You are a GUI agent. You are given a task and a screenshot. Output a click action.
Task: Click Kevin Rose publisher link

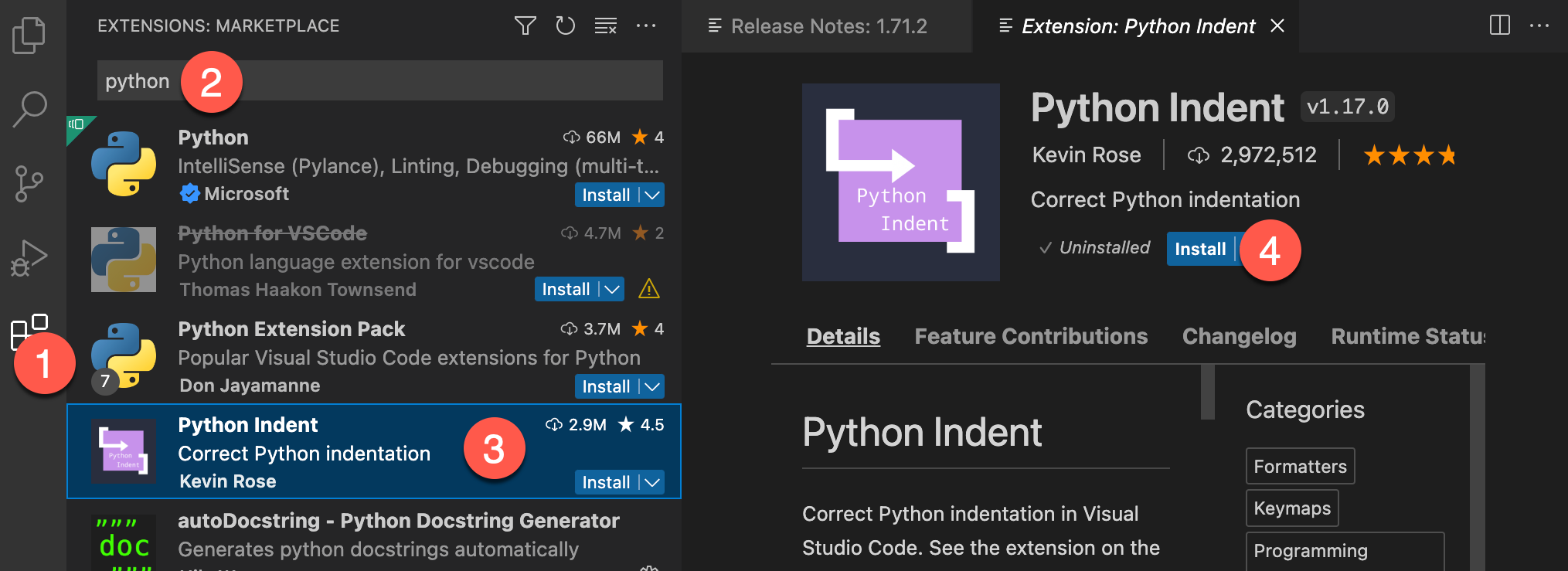tap(1087, 155)
